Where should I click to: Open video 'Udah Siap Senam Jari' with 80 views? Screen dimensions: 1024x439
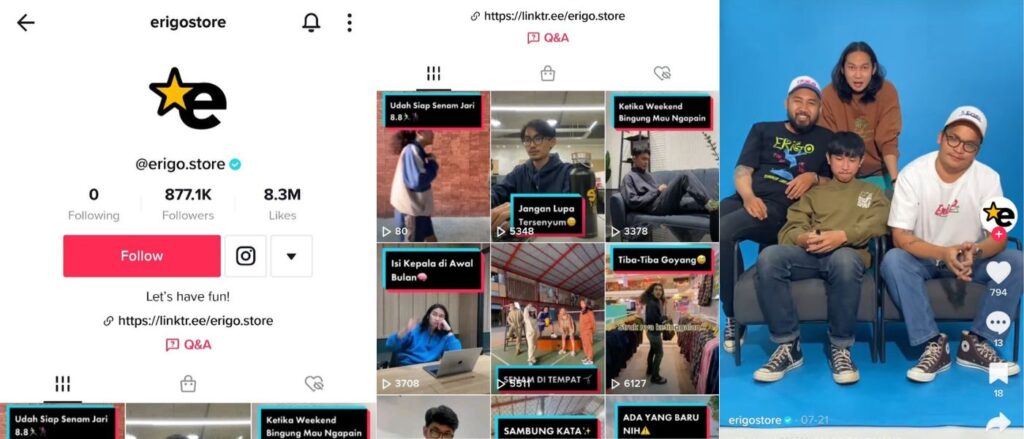[x=433, y=167]
